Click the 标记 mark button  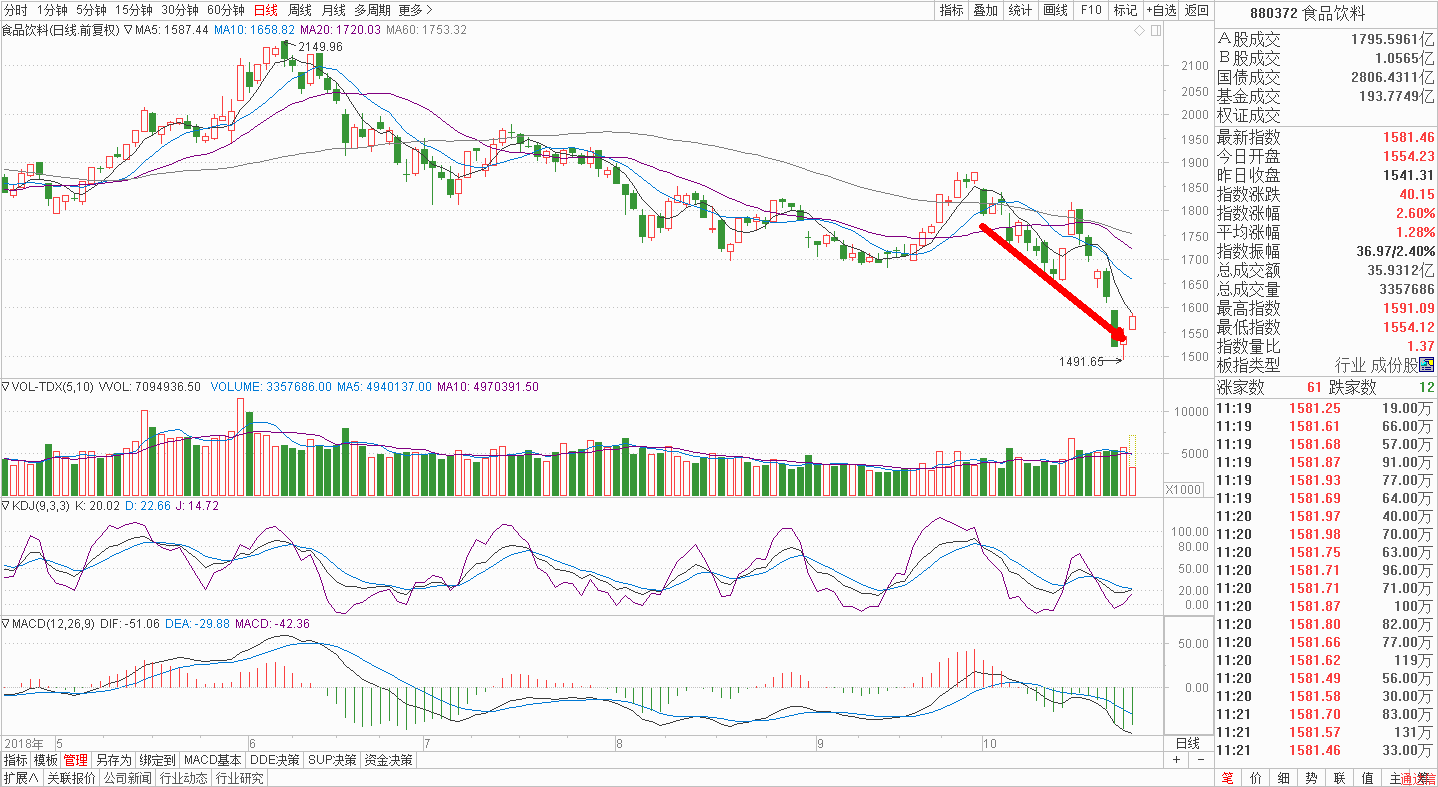click(x=1125, y=10)
